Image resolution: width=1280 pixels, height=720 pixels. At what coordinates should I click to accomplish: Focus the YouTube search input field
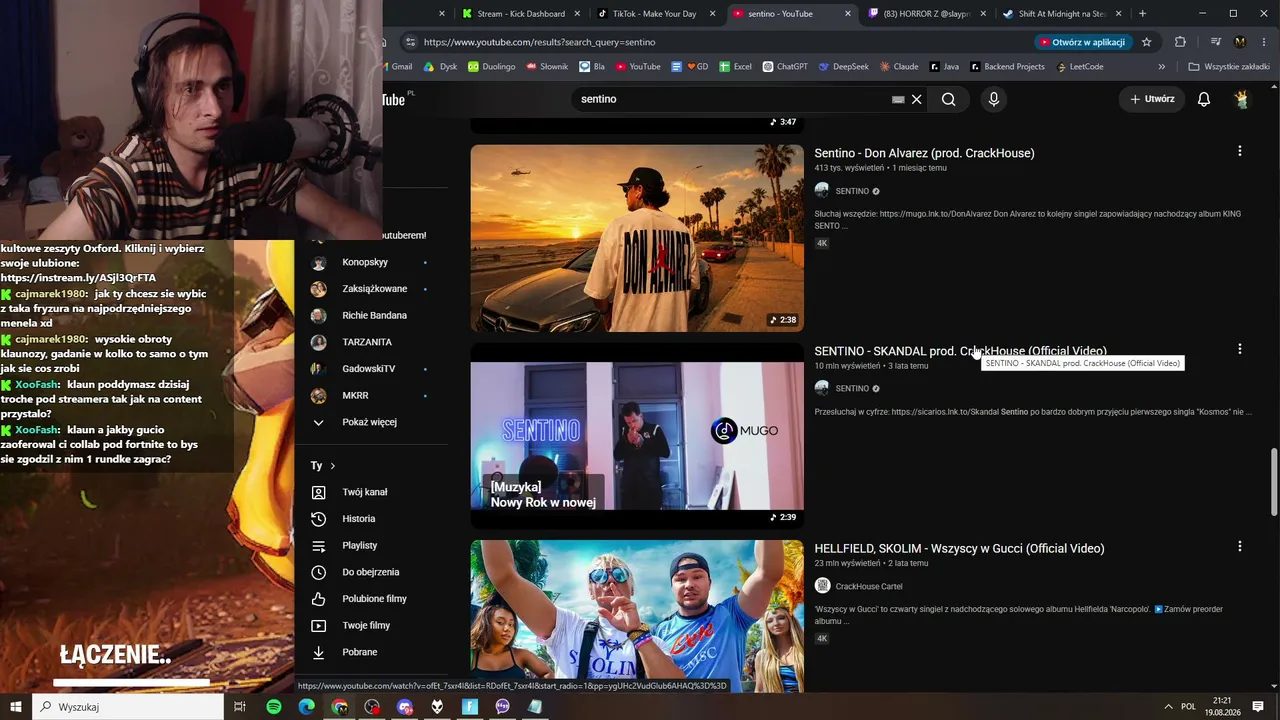[735, 99]
